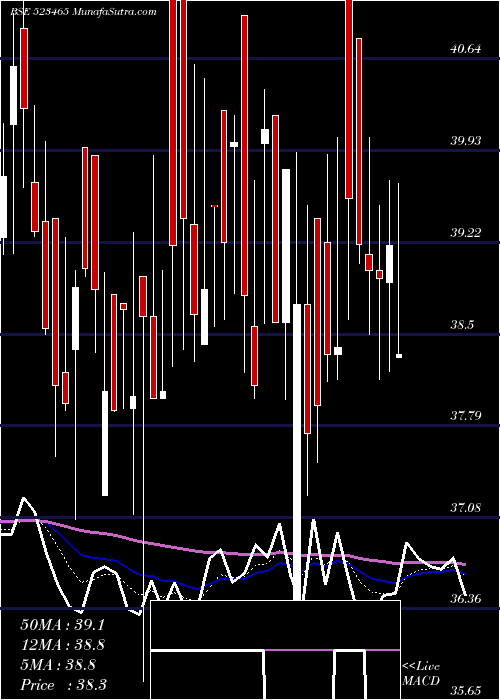This screenshot has width=500, height=700.
Task: Select the 12MA : 38.8 readout
Action: click(x=62, y=645)
